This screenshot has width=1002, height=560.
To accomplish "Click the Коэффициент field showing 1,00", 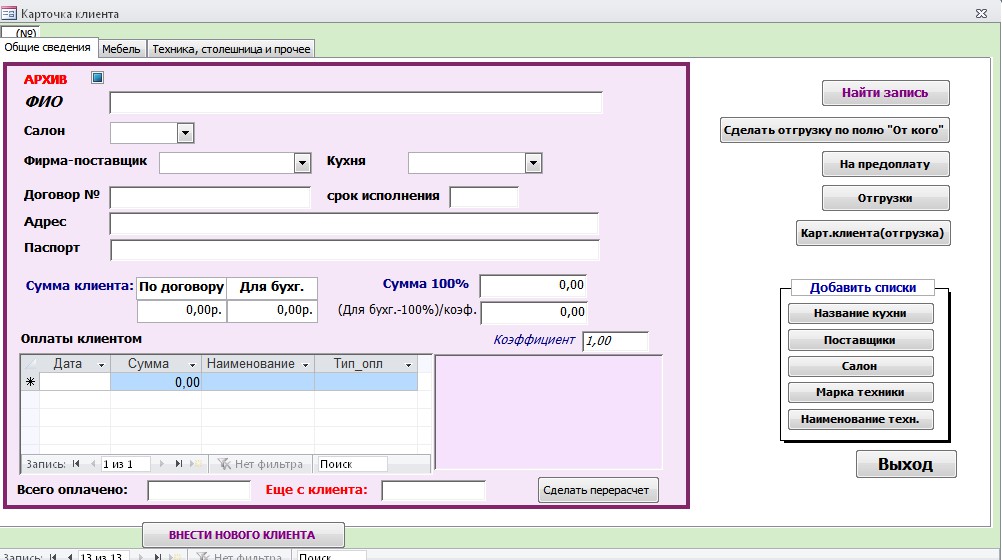I will pos(615,341).
